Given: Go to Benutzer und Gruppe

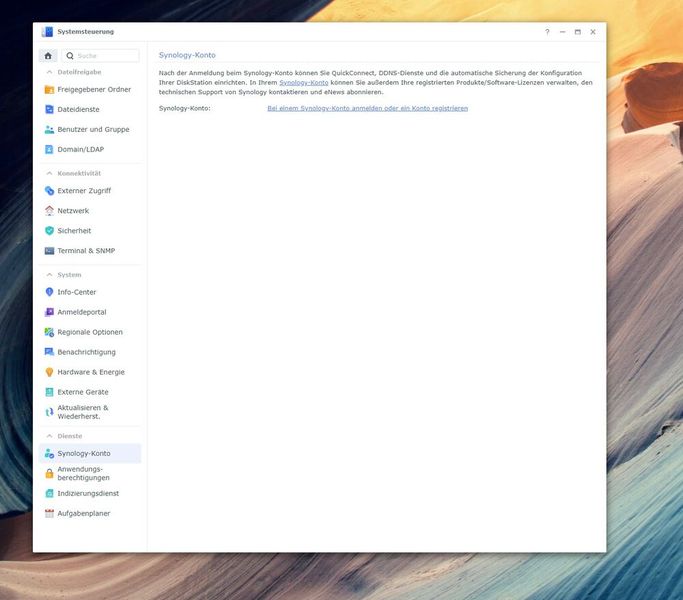Looking at the screenshot, I should click(x=90, y=129).
